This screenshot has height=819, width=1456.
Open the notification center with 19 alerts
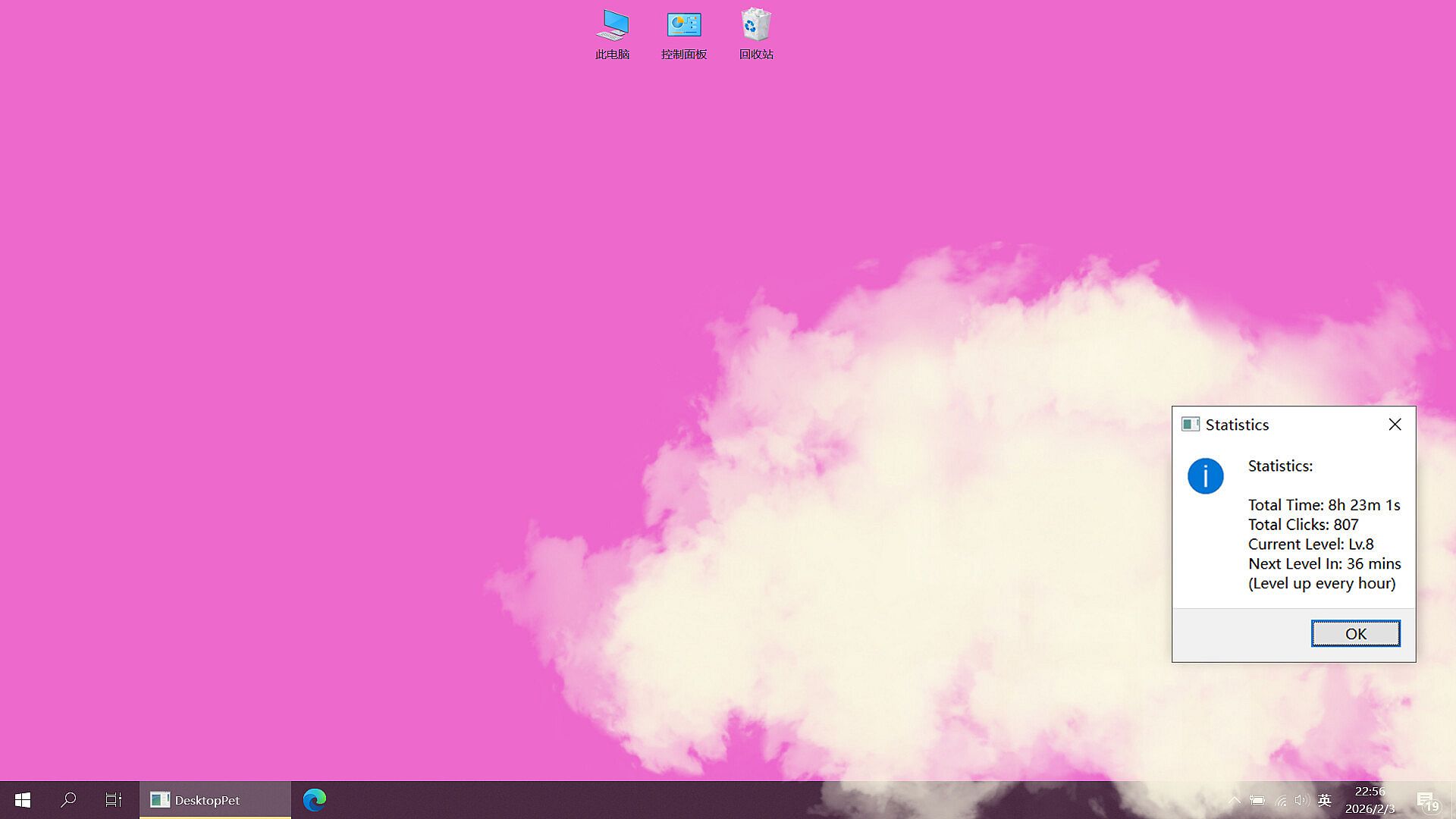[x=1426, y=800]
